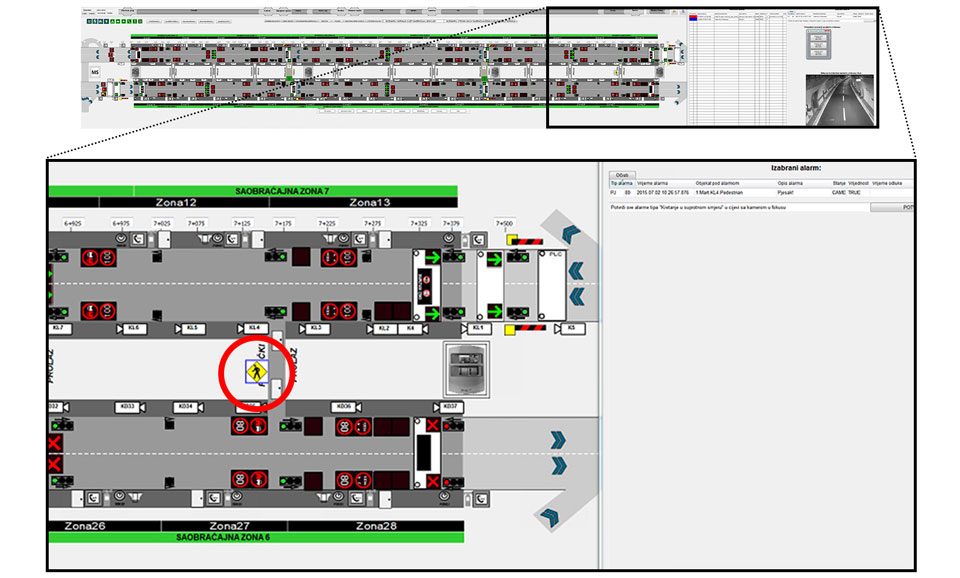Click the 6+975 chainage marker
The image size is (960, 578).
point(121,223)
